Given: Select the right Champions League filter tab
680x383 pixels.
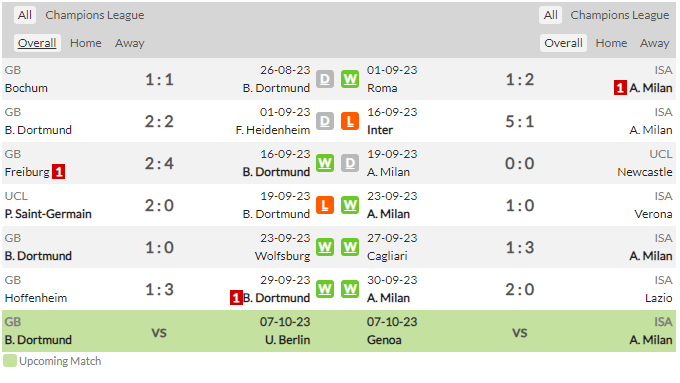Looking at the screenshot, I should pyautogui.click(x=620, y=15).
